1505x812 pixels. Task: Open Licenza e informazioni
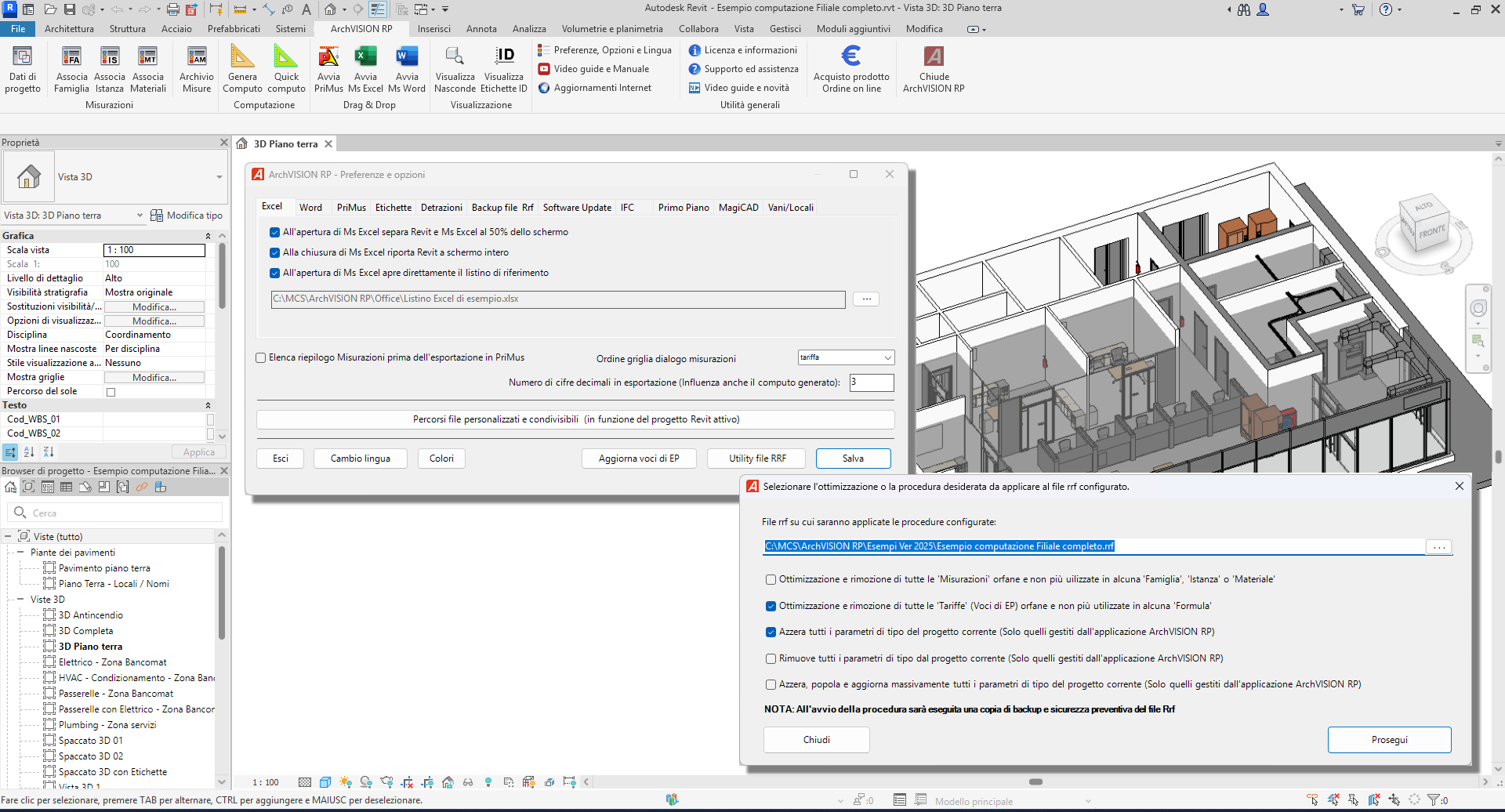point(742,50)
